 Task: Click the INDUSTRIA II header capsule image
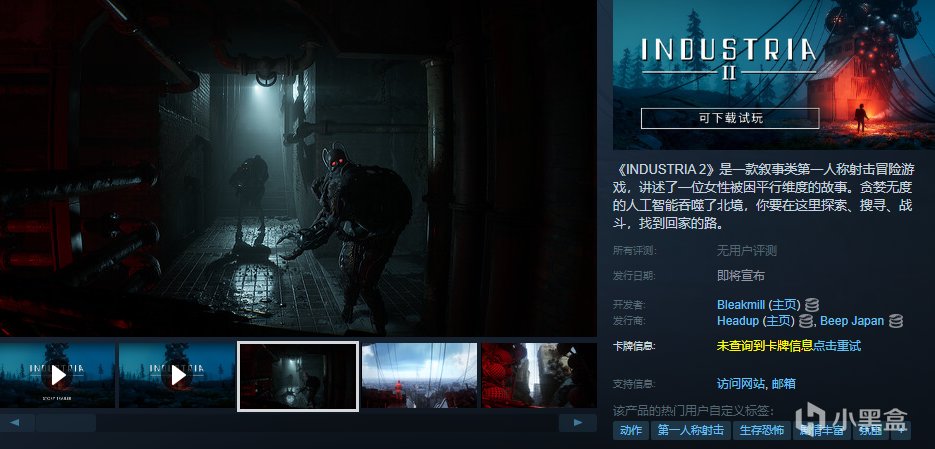tap(774, 75)
